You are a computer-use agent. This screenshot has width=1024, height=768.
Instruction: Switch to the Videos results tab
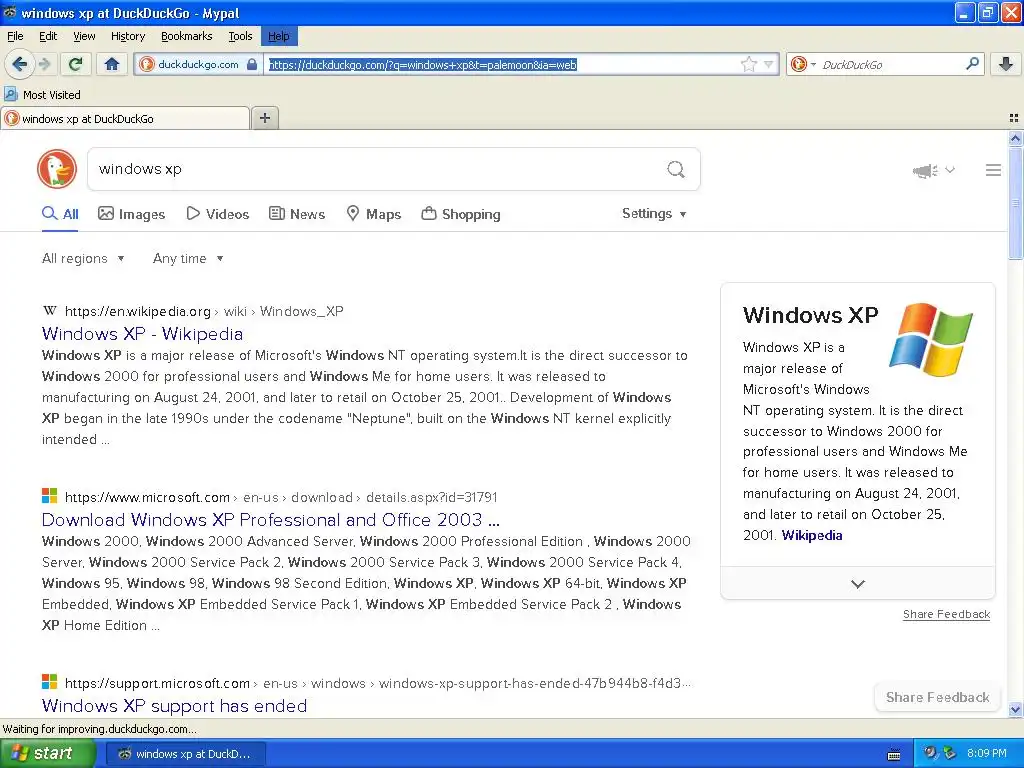tap(217, 214)
